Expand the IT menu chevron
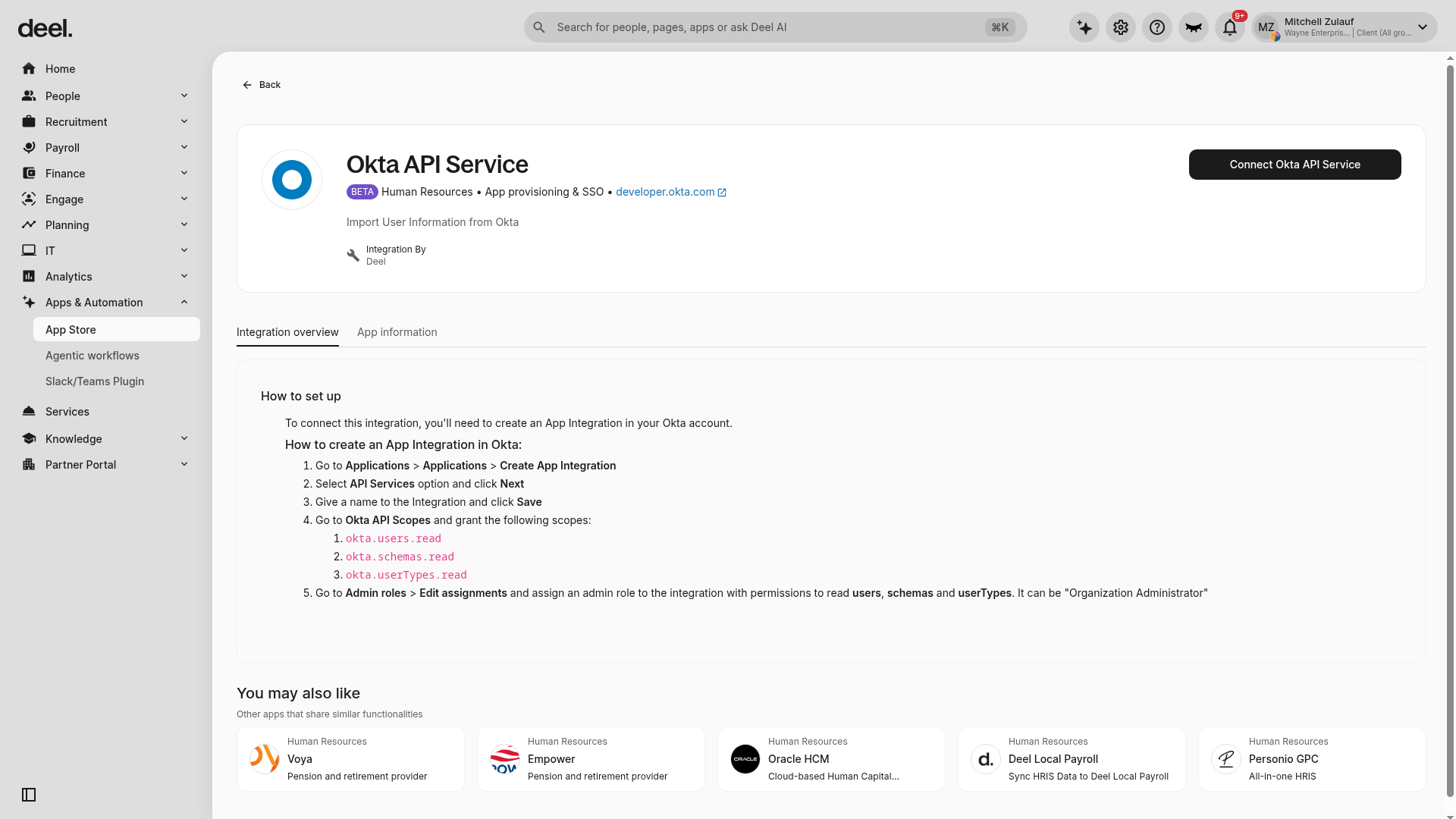1456x819 pixels. coord(184,251)
